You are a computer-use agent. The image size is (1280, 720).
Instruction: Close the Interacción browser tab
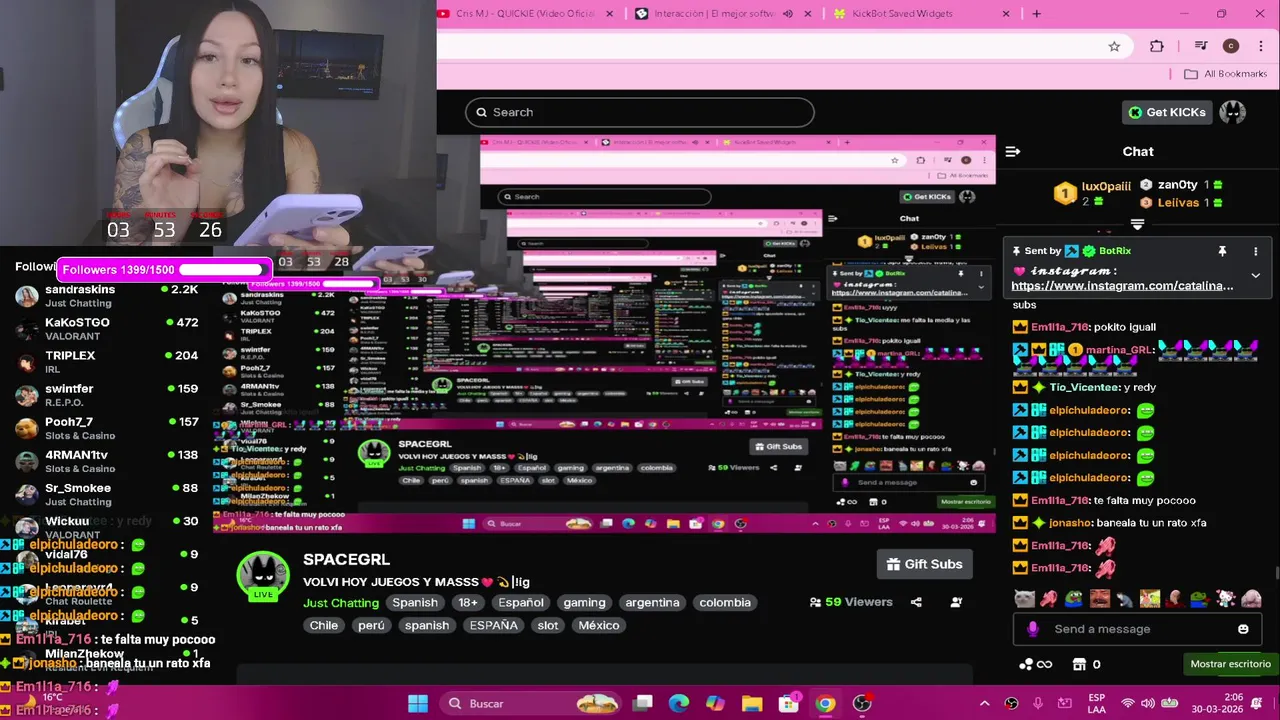click(x=807, y=14)
